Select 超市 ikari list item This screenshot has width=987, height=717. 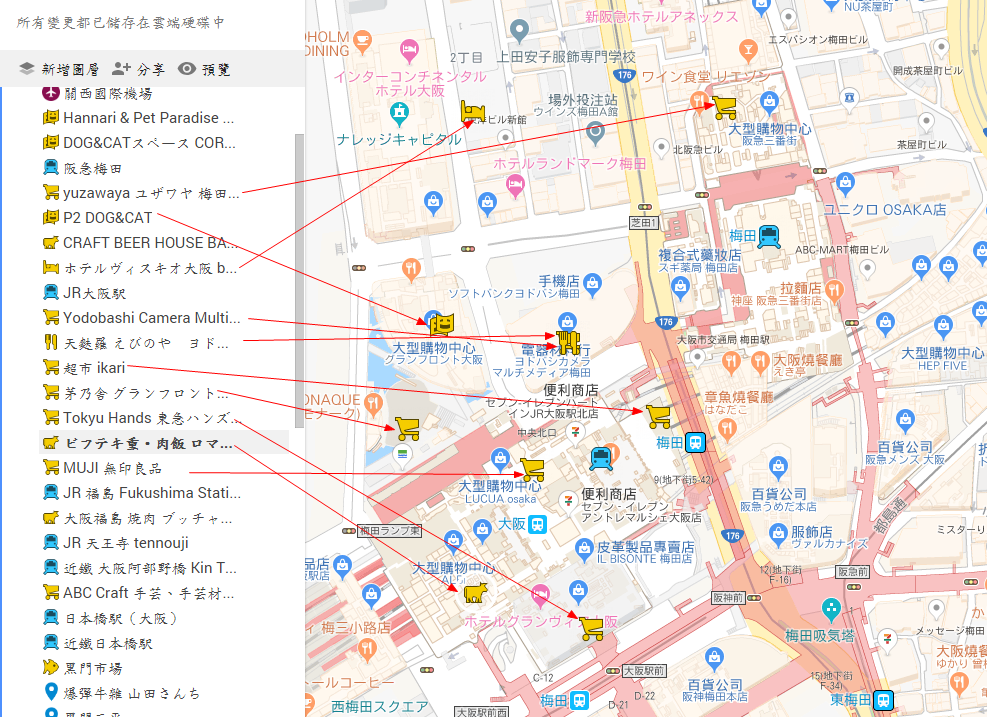click(x=84, y=368)
